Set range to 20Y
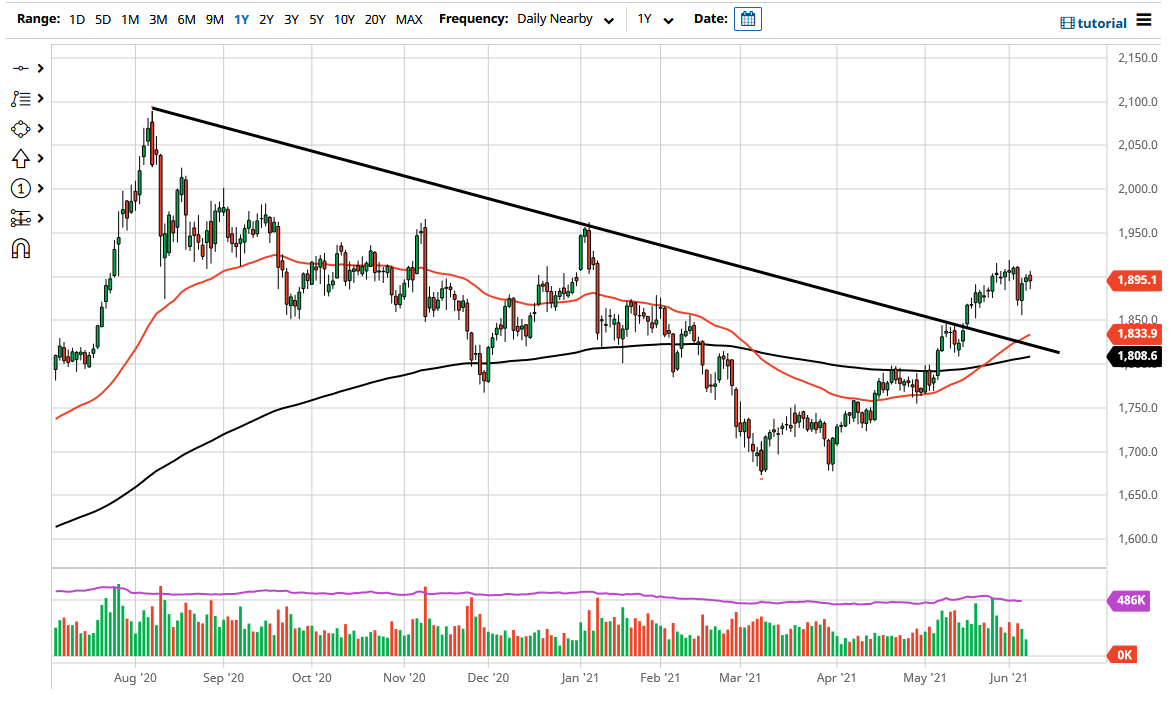1171x705 pixels. point(375,19)
